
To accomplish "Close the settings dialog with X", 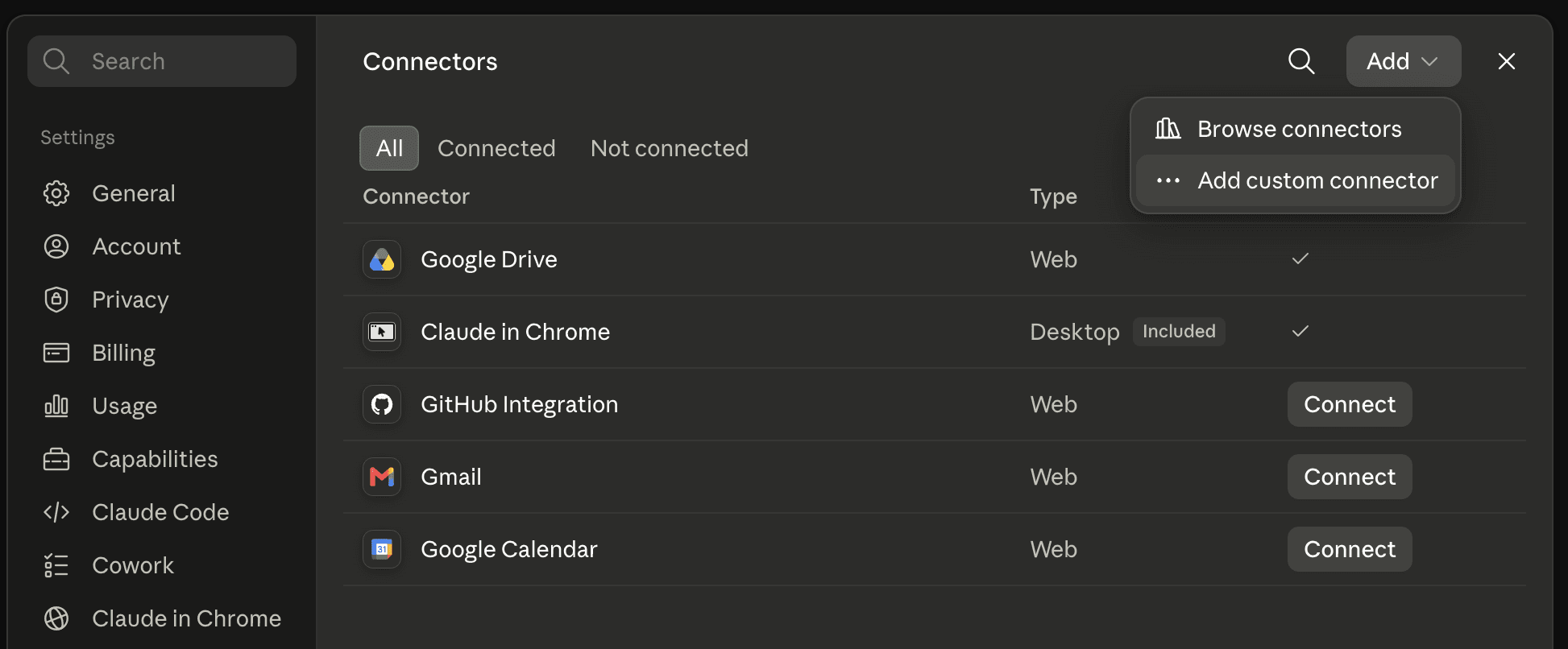I will tap(1506, 61).
